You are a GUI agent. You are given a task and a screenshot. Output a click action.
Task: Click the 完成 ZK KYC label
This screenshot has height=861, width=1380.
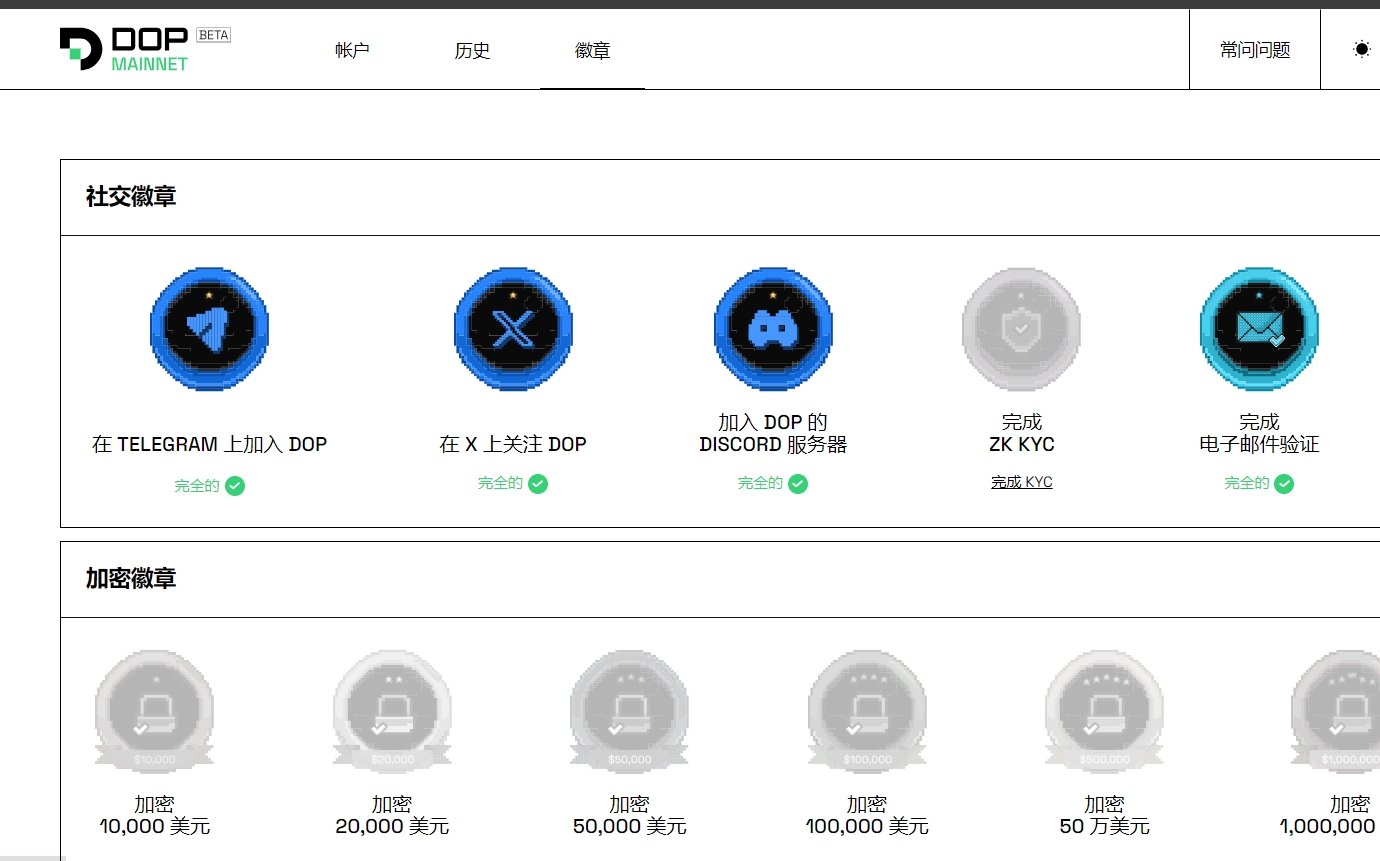click(1022, 433)
